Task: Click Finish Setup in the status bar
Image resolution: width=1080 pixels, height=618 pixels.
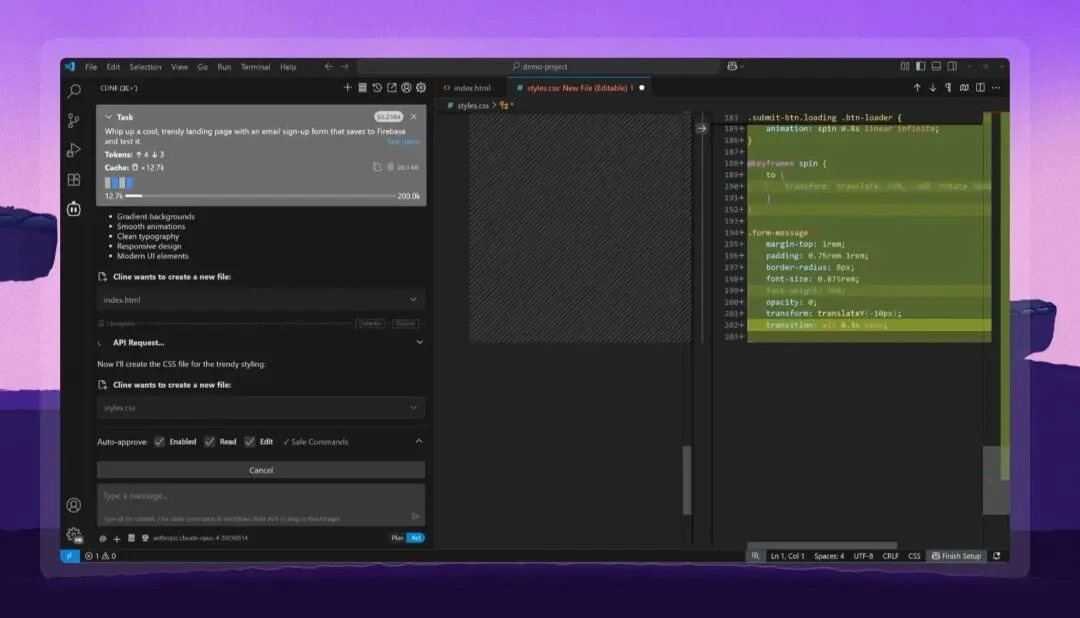Action: tap(956, 556)
